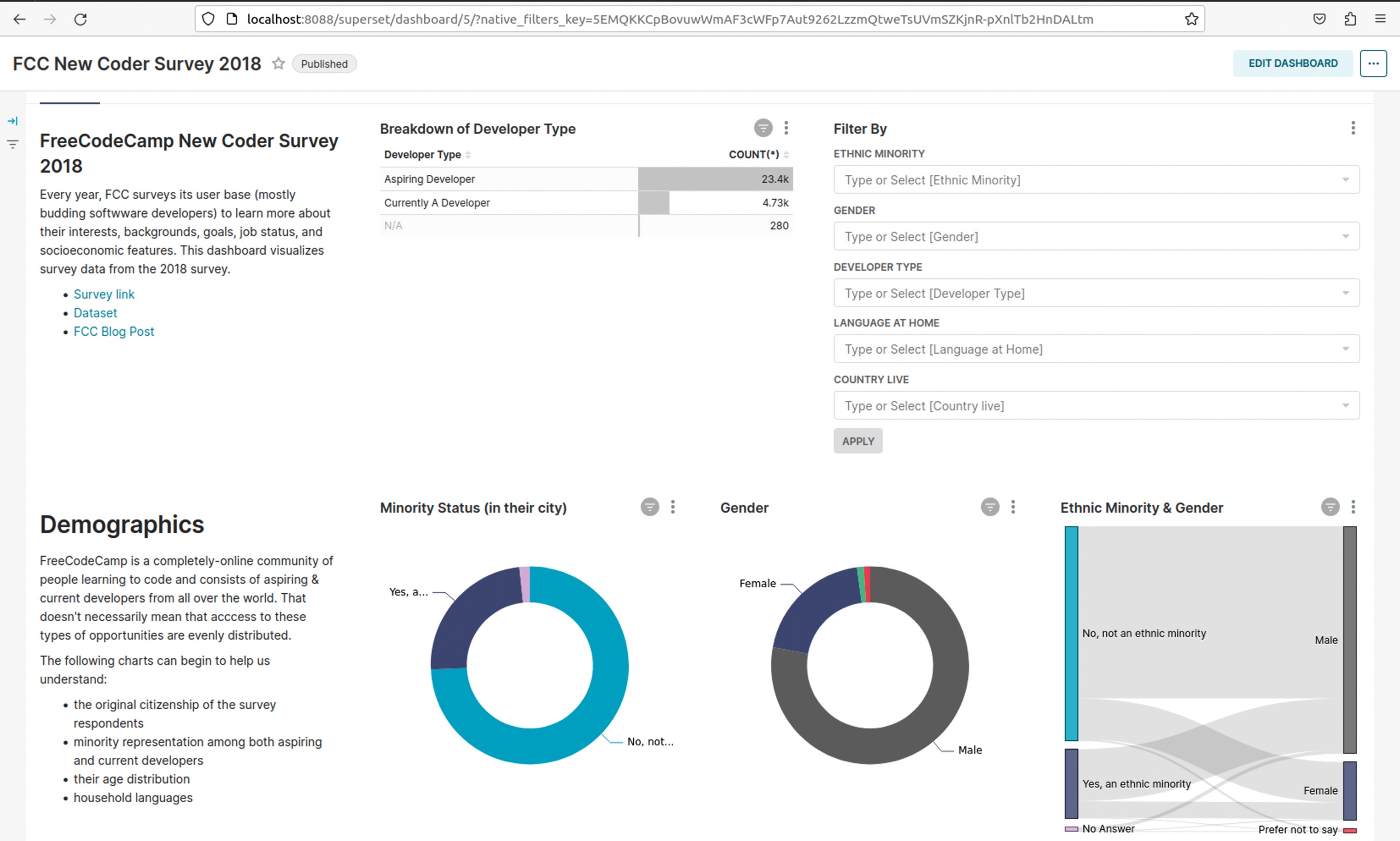Click the filter funnel icon in left rail
1400x841 pixels.
13,144
